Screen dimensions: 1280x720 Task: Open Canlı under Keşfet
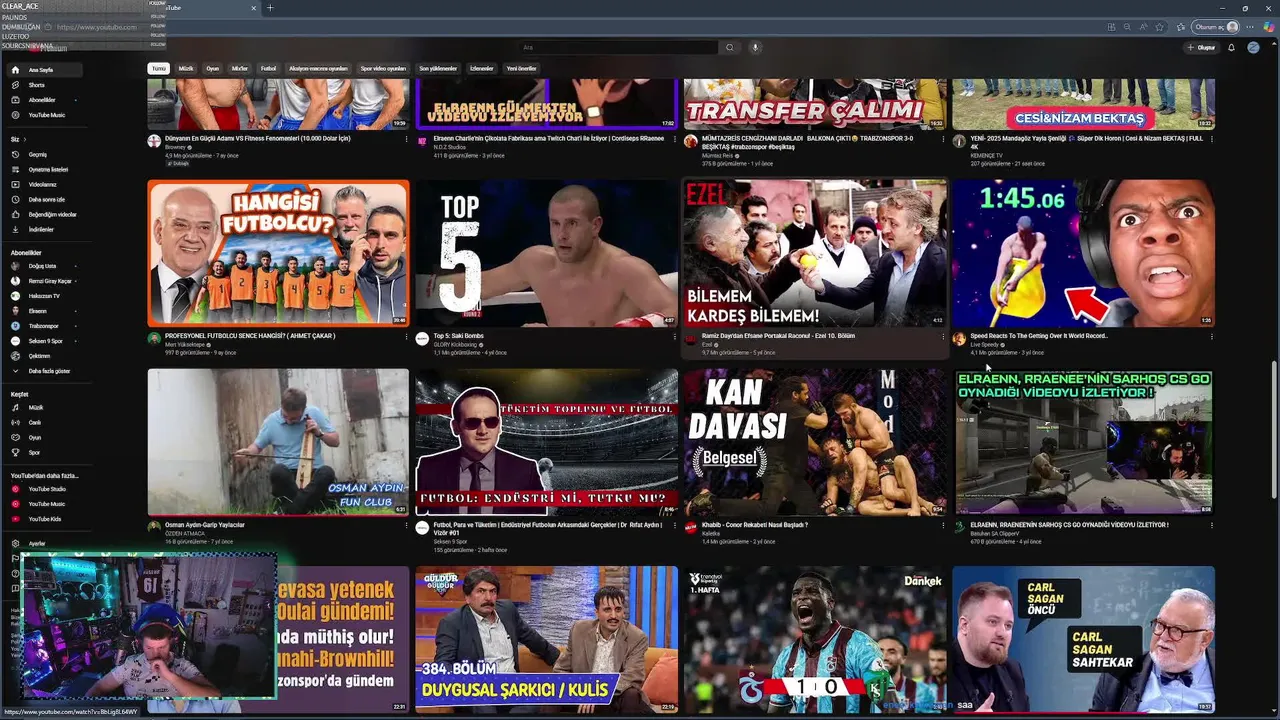click(45, 423)
